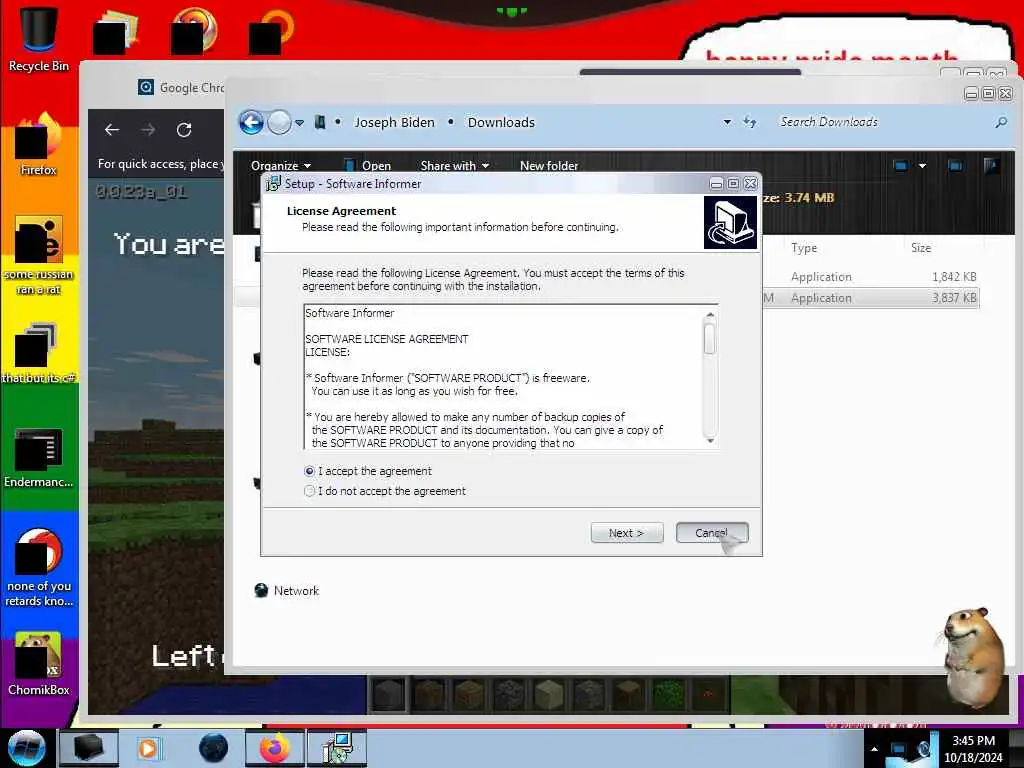Expand the 'Share with' dropdown

455,166
